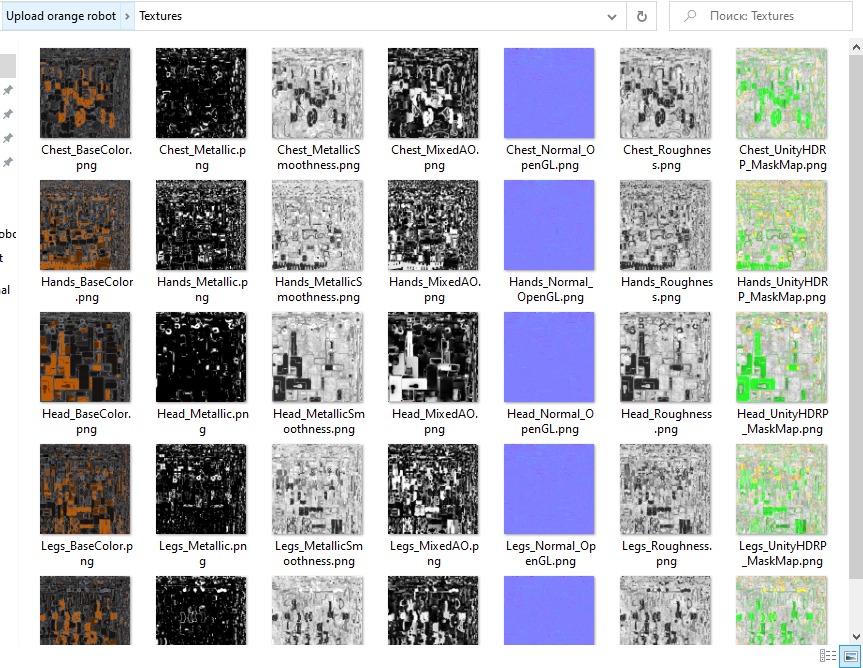Navigate to Upload orange robot breadcrumb

coord(61,16)
